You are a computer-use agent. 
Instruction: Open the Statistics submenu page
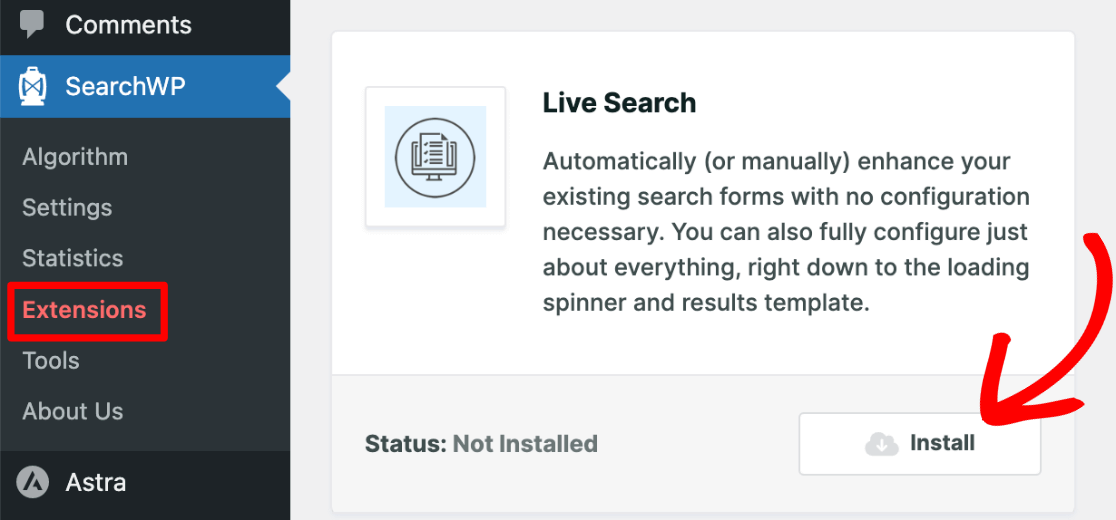point(72,258)
